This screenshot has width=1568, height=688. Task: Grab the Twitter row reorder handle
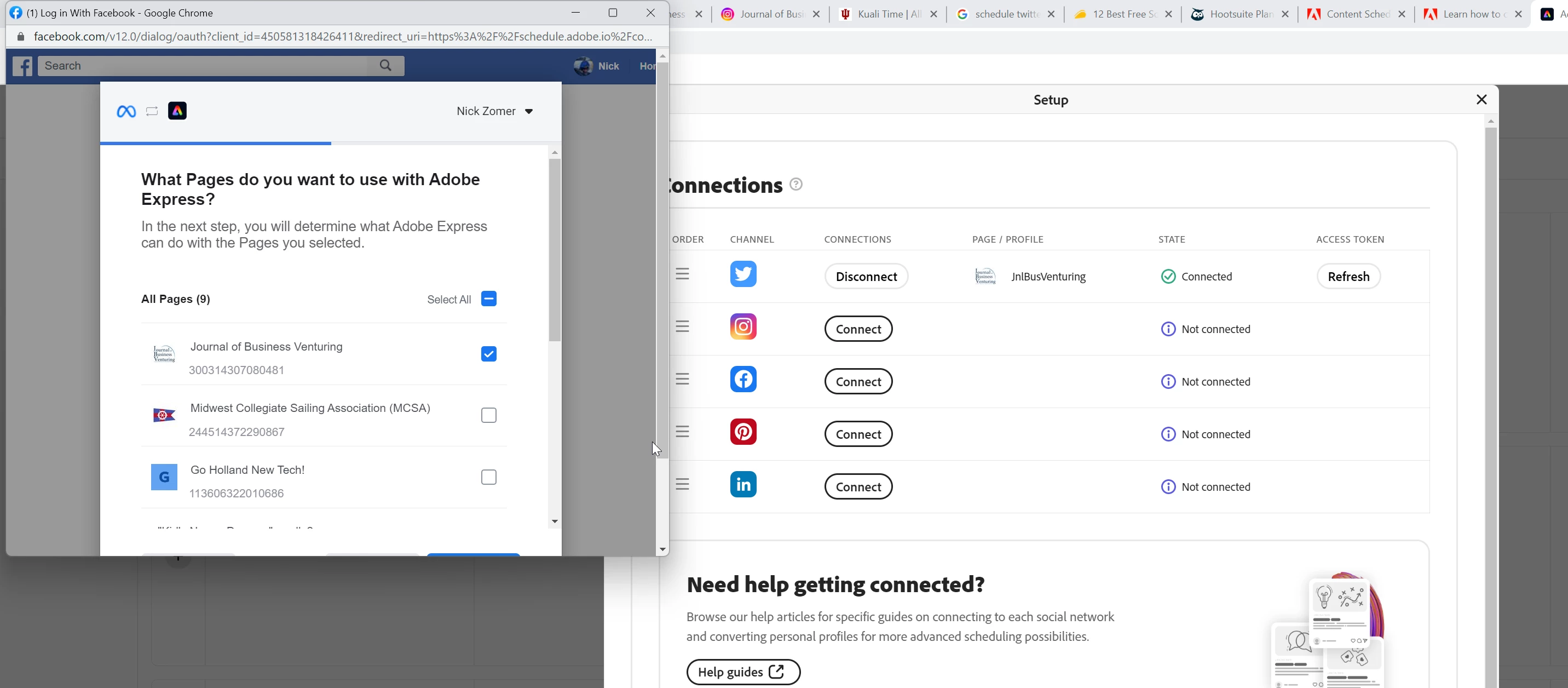click(x=682, y=274)
